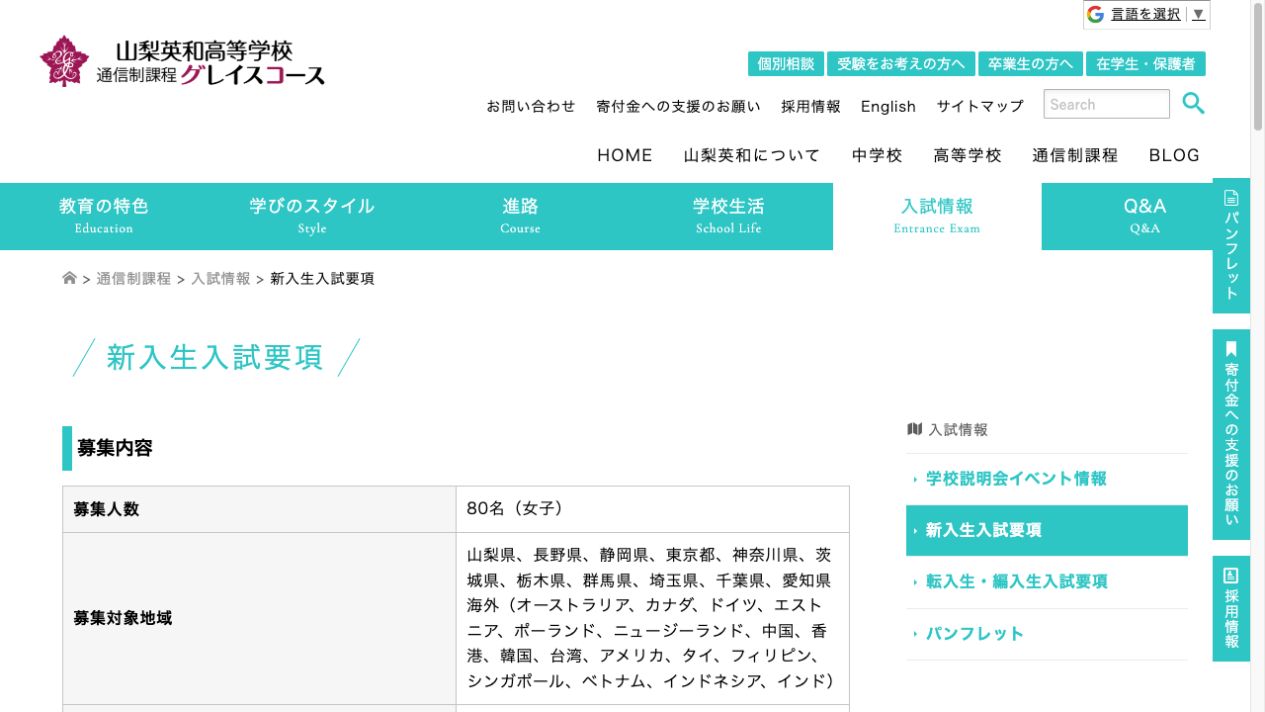Switch the site to English
Viewport: 1265px width, 712px height.
pyautogui.click(x=888, y=106)
